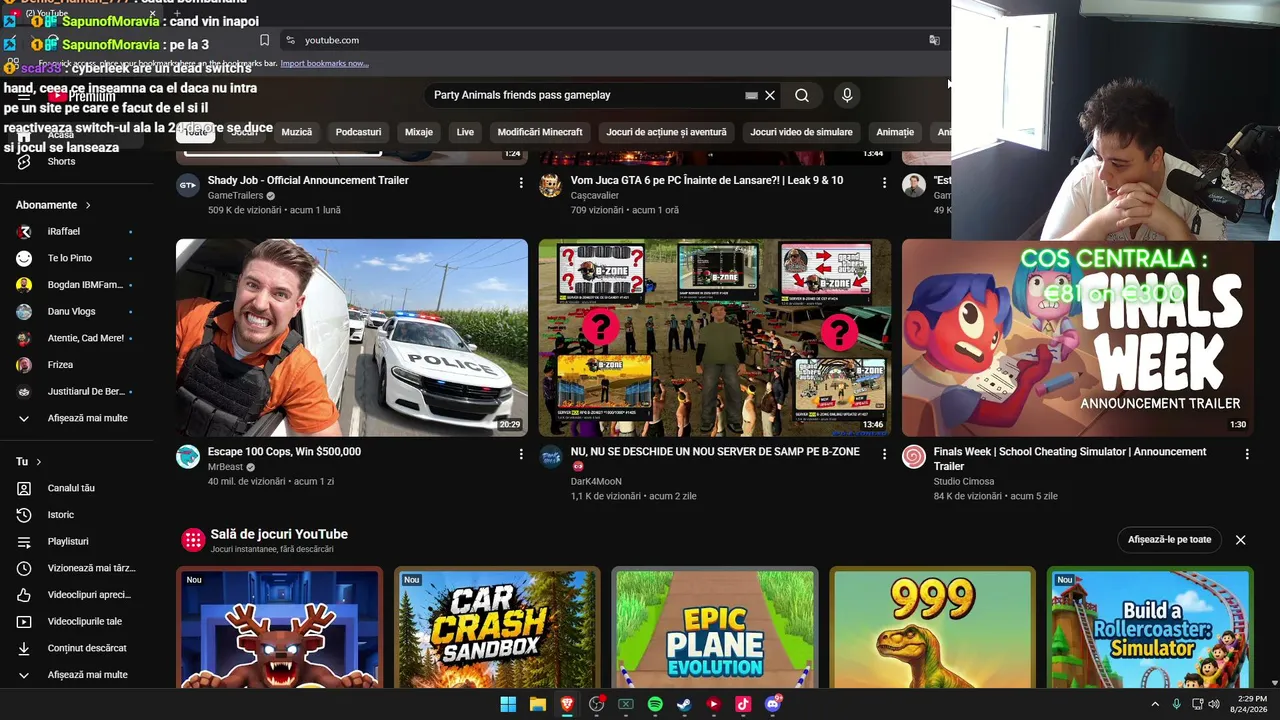The image size is (1280, 720).
Task: Select the Live filter chip
Action: coord(465,132)
